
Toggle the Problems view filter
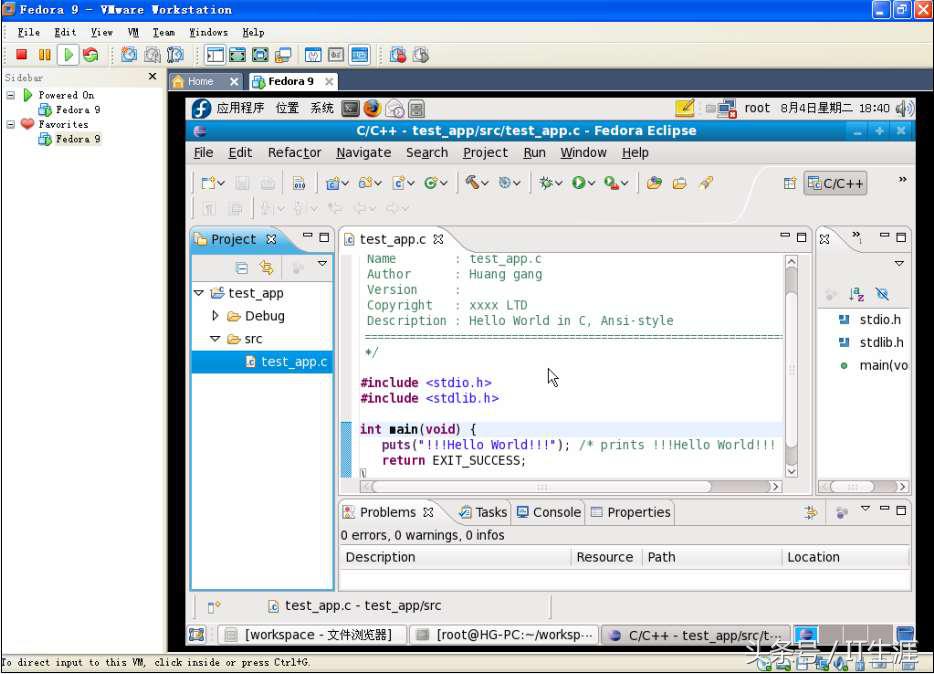[x=810, y=511]
